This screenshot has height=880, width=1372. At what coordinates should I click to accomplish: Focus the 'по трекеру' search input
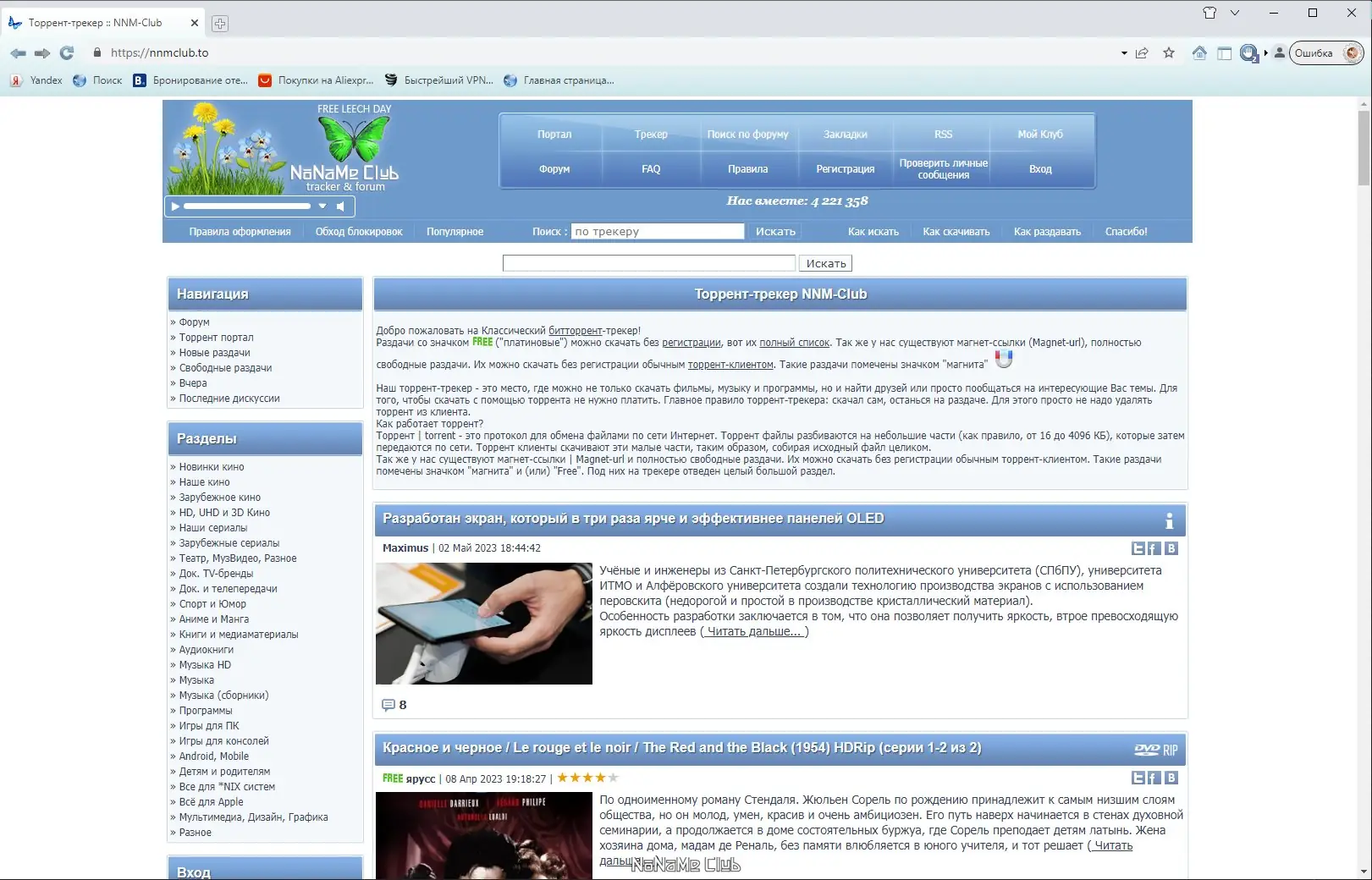tap(658, 232)
